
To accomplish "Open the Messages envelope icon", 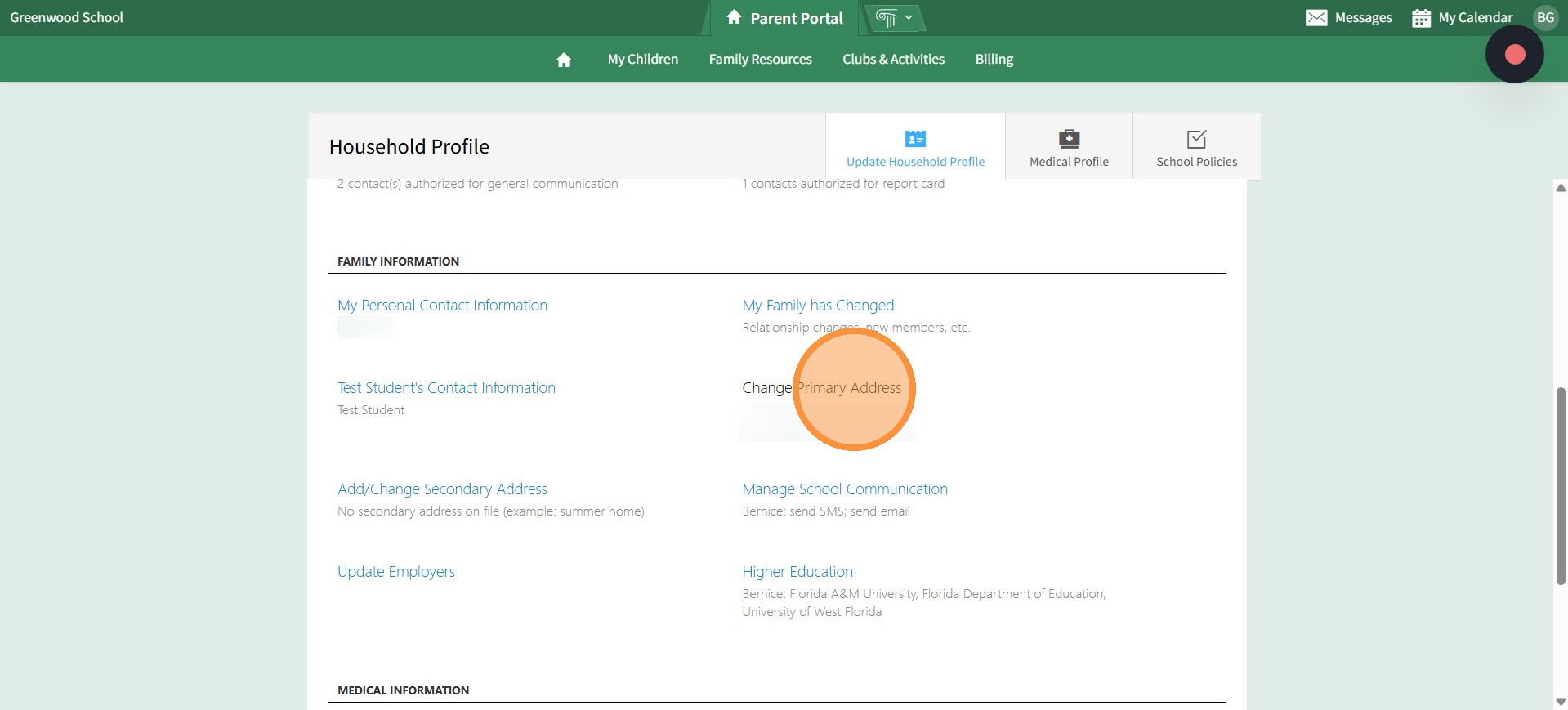I will pos(1316,18).
